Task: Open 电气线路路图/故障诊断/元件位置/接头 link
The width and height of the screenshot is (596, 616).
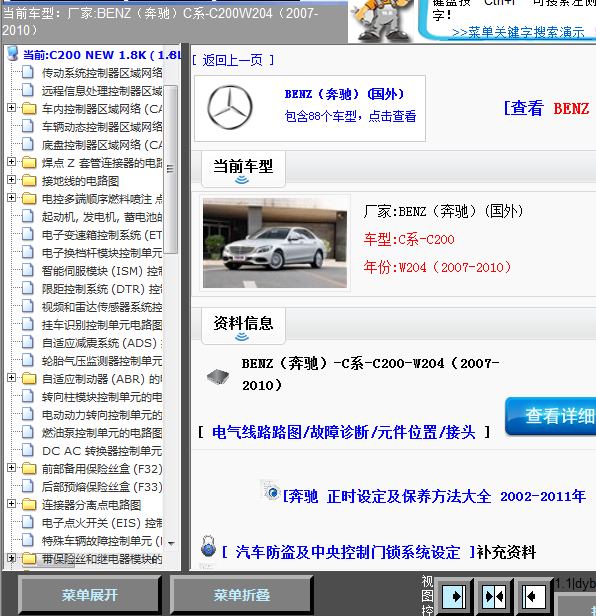Action: click(x=344, y=432)
